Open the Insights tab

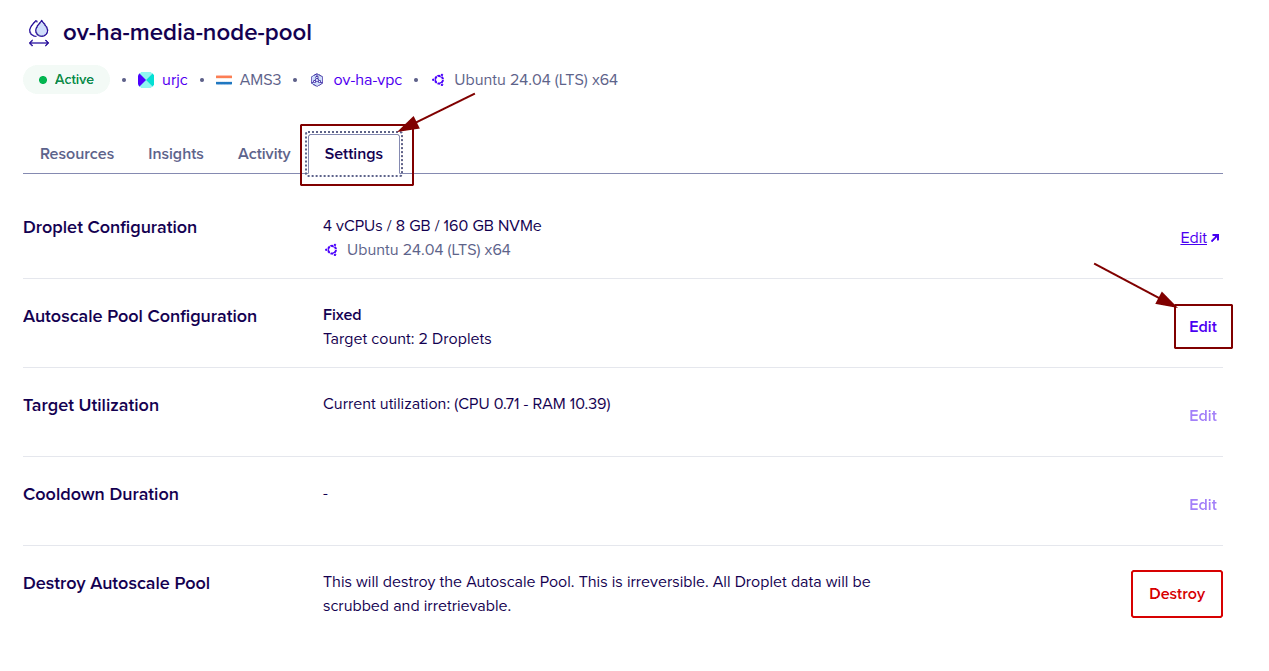pyautogui.click(x=175, y=153)
